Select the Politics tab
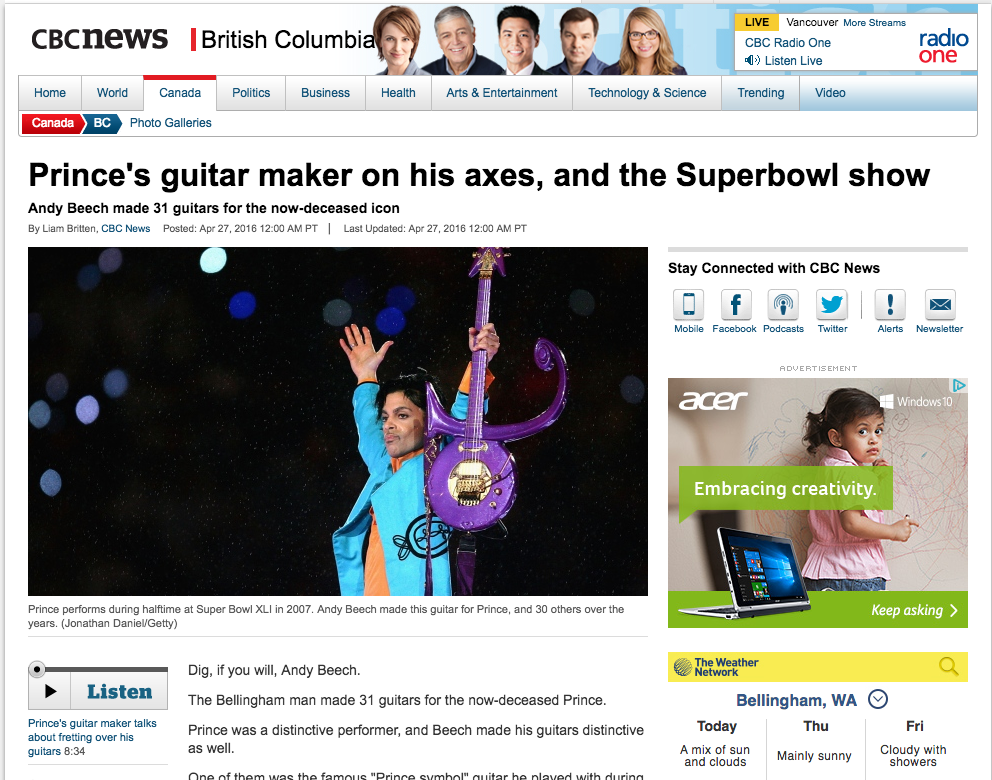The width and height of the screenshot is (992, 780). (x=251, y=93)
